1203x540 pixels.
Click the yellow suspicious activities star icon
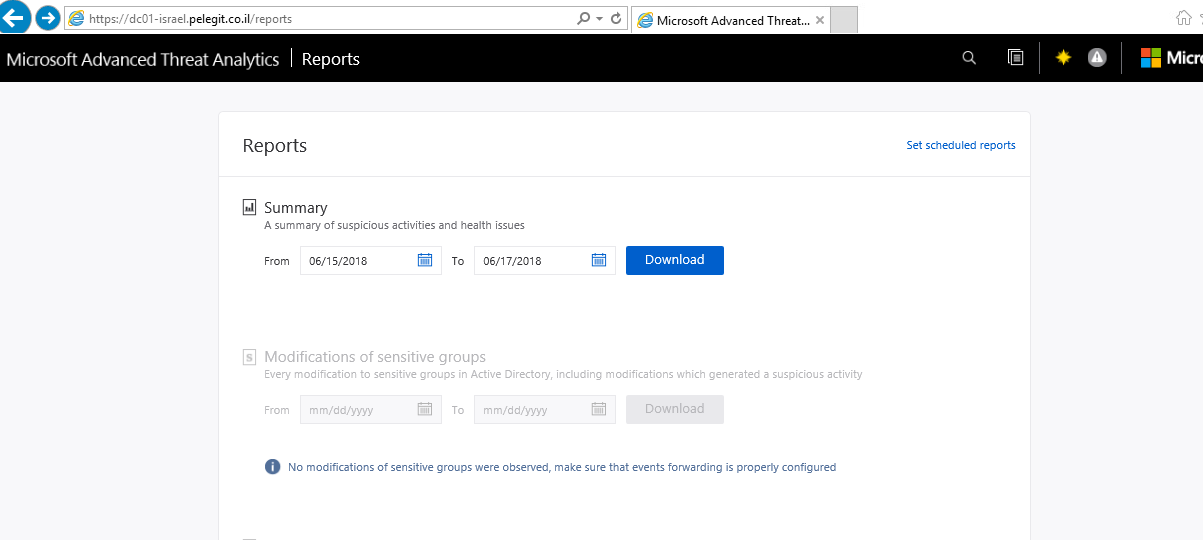[1063, 58]
